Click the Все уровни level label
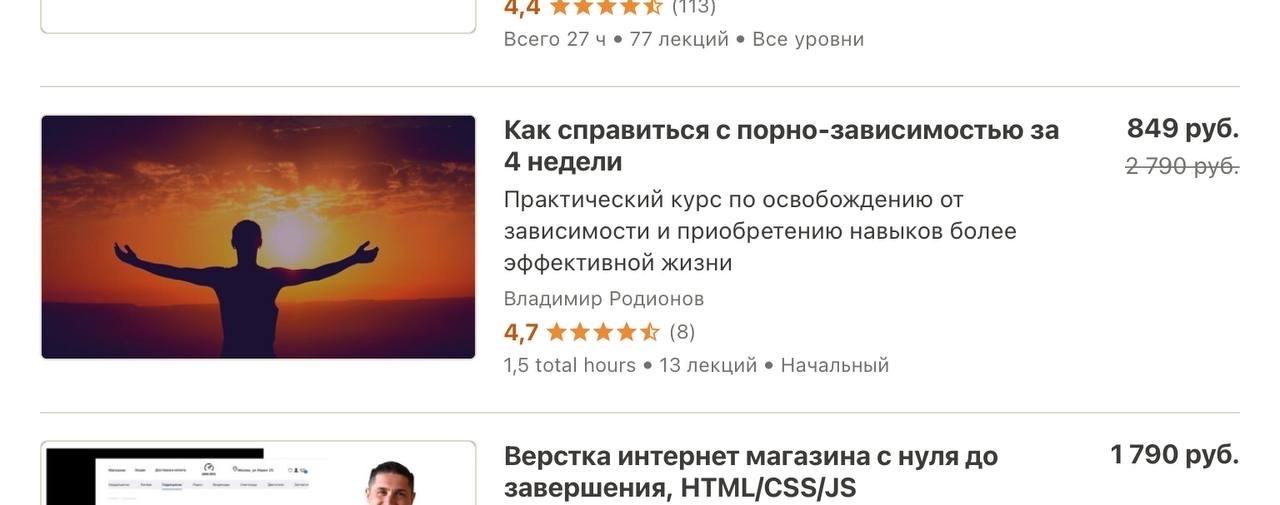 click(x=808, y=39)
